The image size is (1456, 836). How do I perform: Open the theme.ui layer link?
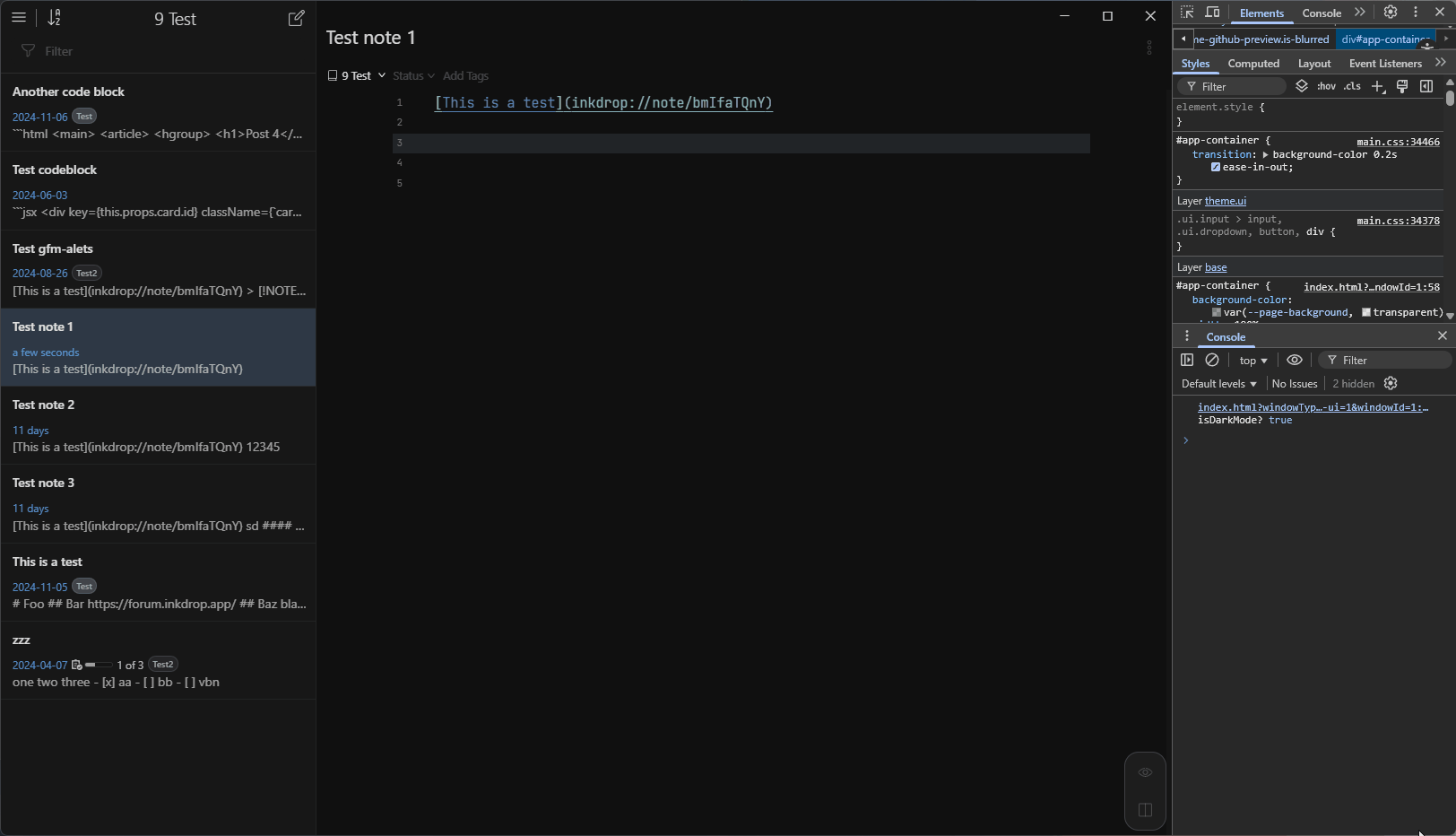[1226, 201]
